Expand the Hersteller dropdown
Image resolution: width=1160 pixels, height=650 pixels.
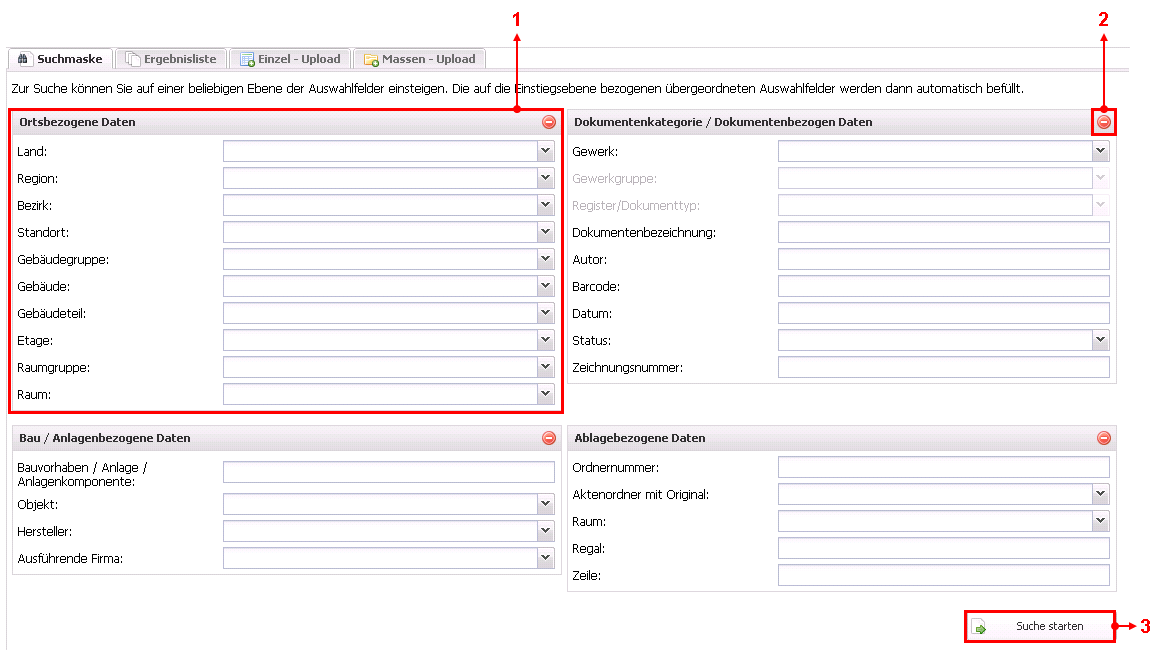pyautogui.click(x=546, y=531)
